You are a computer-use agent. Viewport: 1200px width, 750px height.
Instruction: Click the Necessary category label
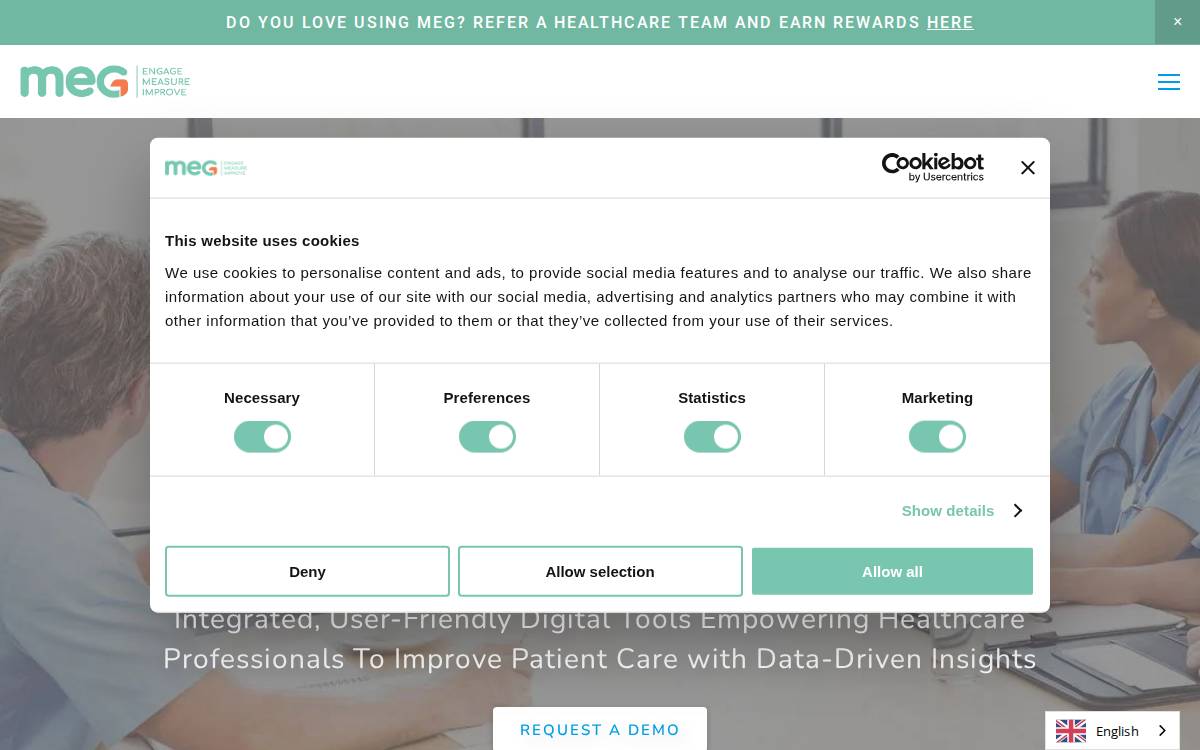pyautogui.click(x=262, y=397)
